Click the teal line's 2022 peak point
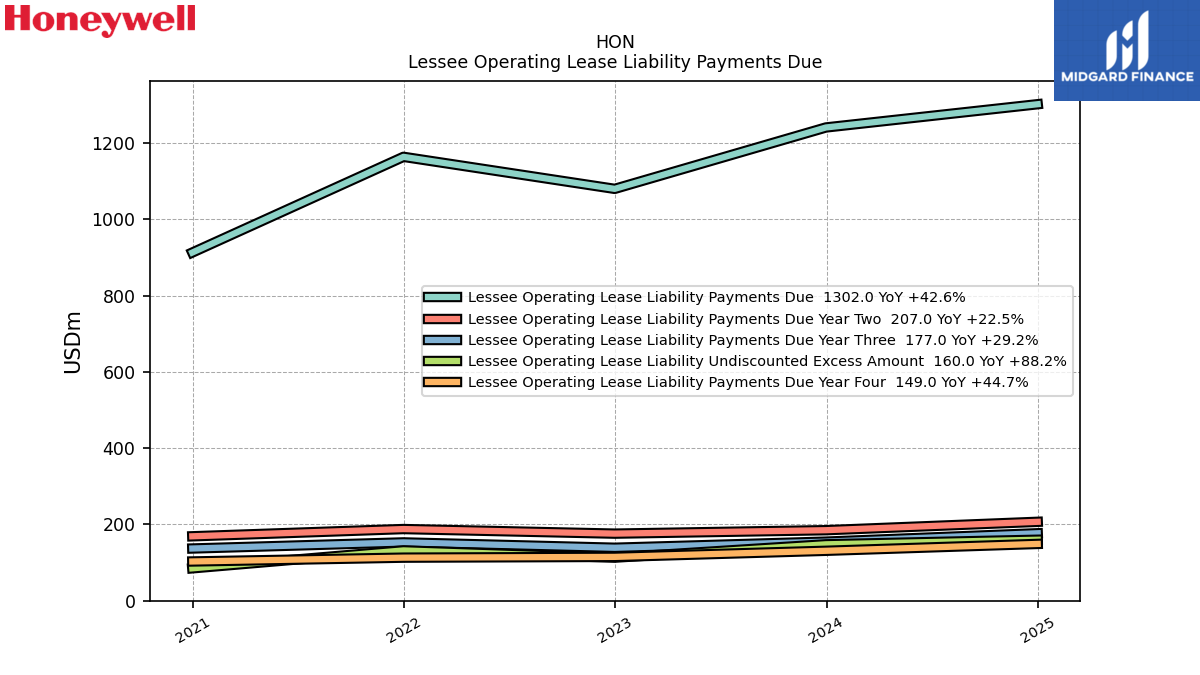Screen dimensions: 1200x675 (x=404, y=156)
